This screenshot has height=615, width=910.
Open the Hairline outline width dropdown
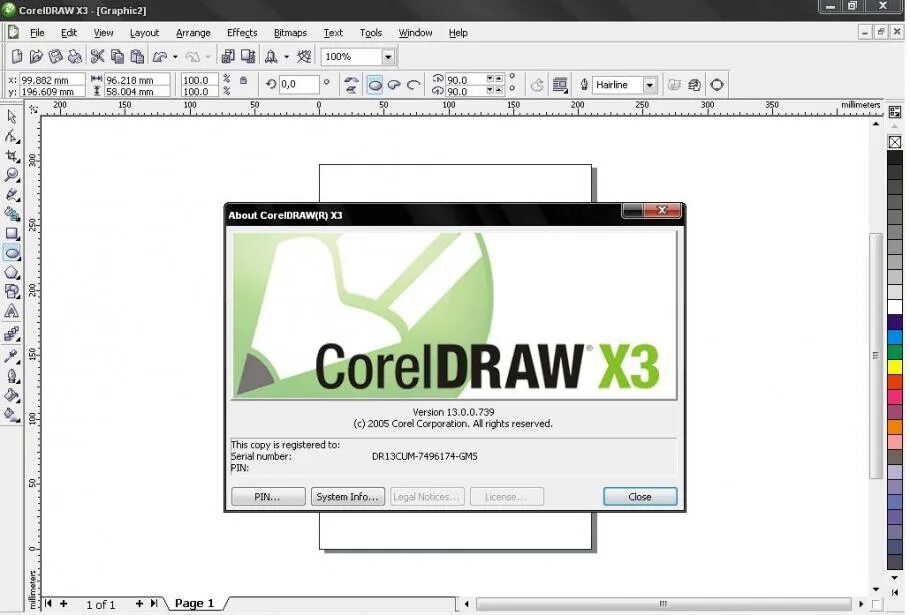(x=650, y=85)
